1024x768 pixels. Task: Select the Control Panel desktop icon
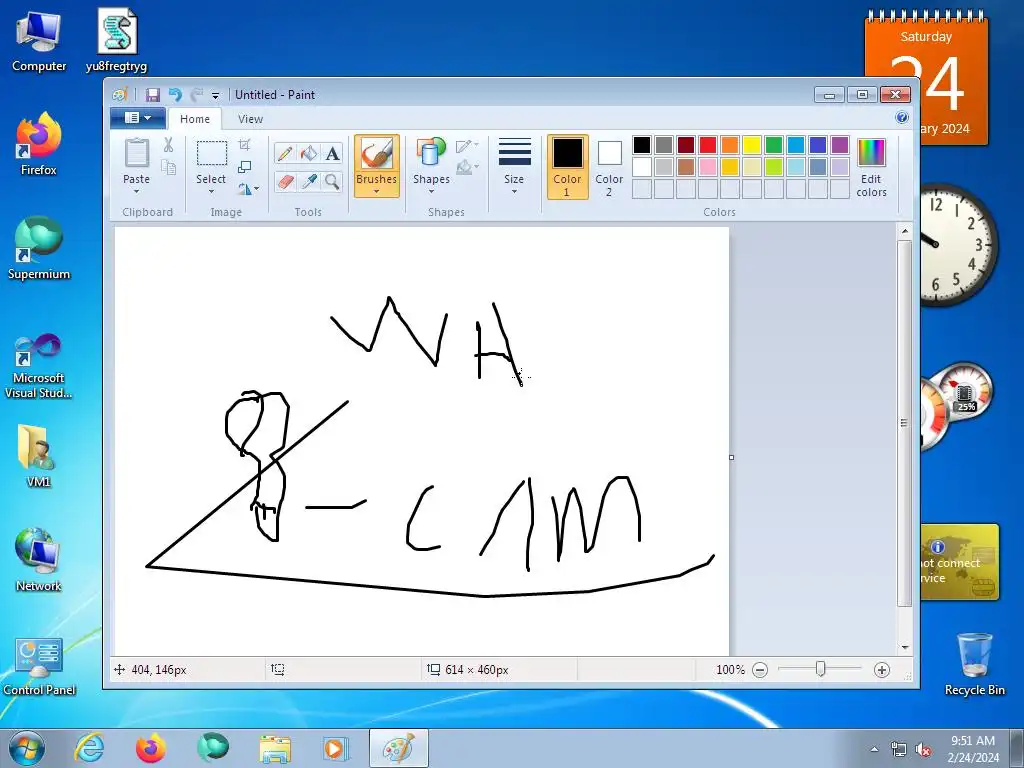pyautogui.click(x=39, y=666)
